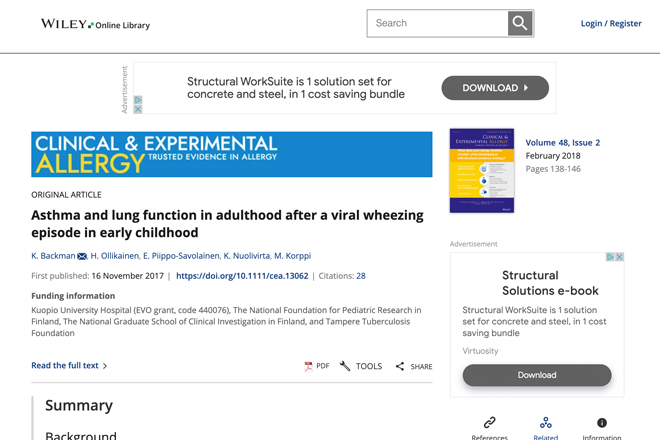Click the SHARE icon
This screenshot has height=440, width=660.
[399, 366]
